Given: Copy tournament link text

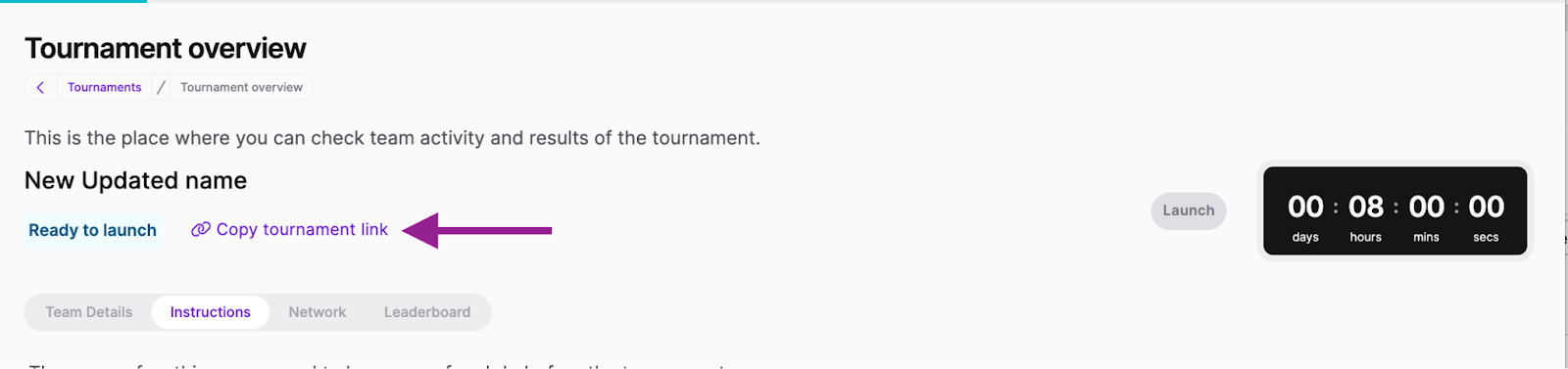Looking at the screenshot, I should (x=302, y=229).
